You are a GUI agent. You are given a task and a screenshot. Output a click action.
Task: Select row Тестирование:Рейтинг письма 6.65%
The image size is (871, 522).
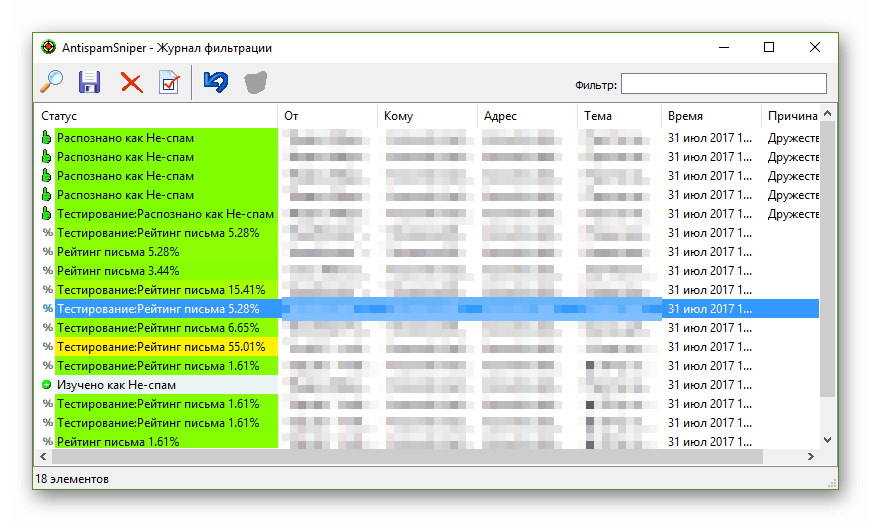pos(427,328)
